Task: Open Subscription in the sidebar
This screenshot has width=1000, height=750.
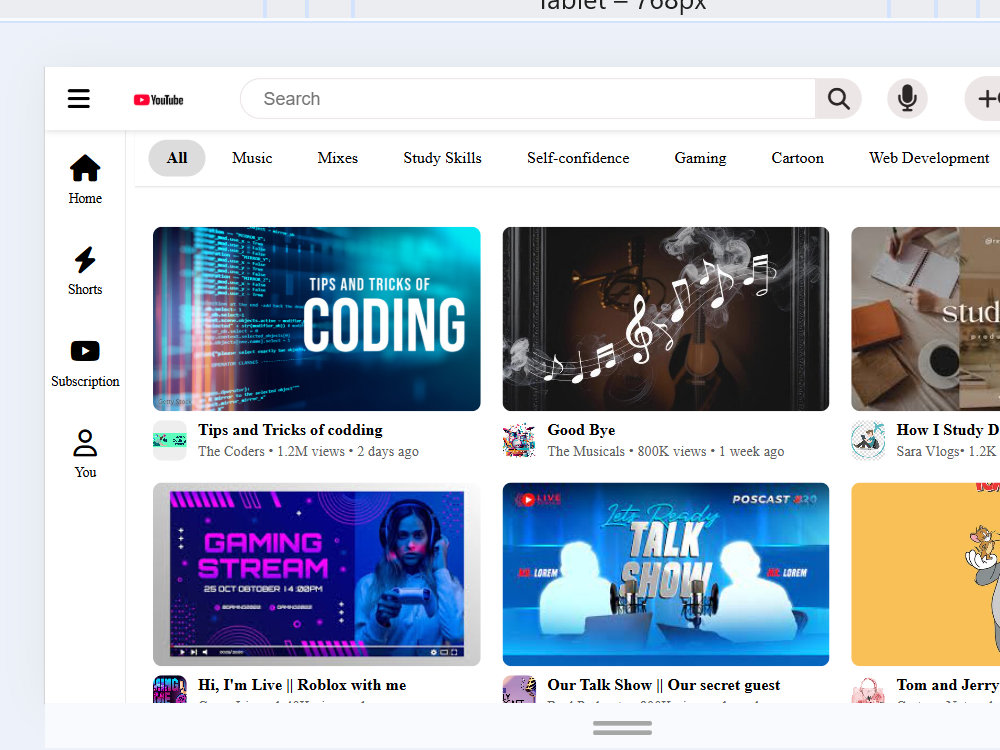Action: coord(85,364)
